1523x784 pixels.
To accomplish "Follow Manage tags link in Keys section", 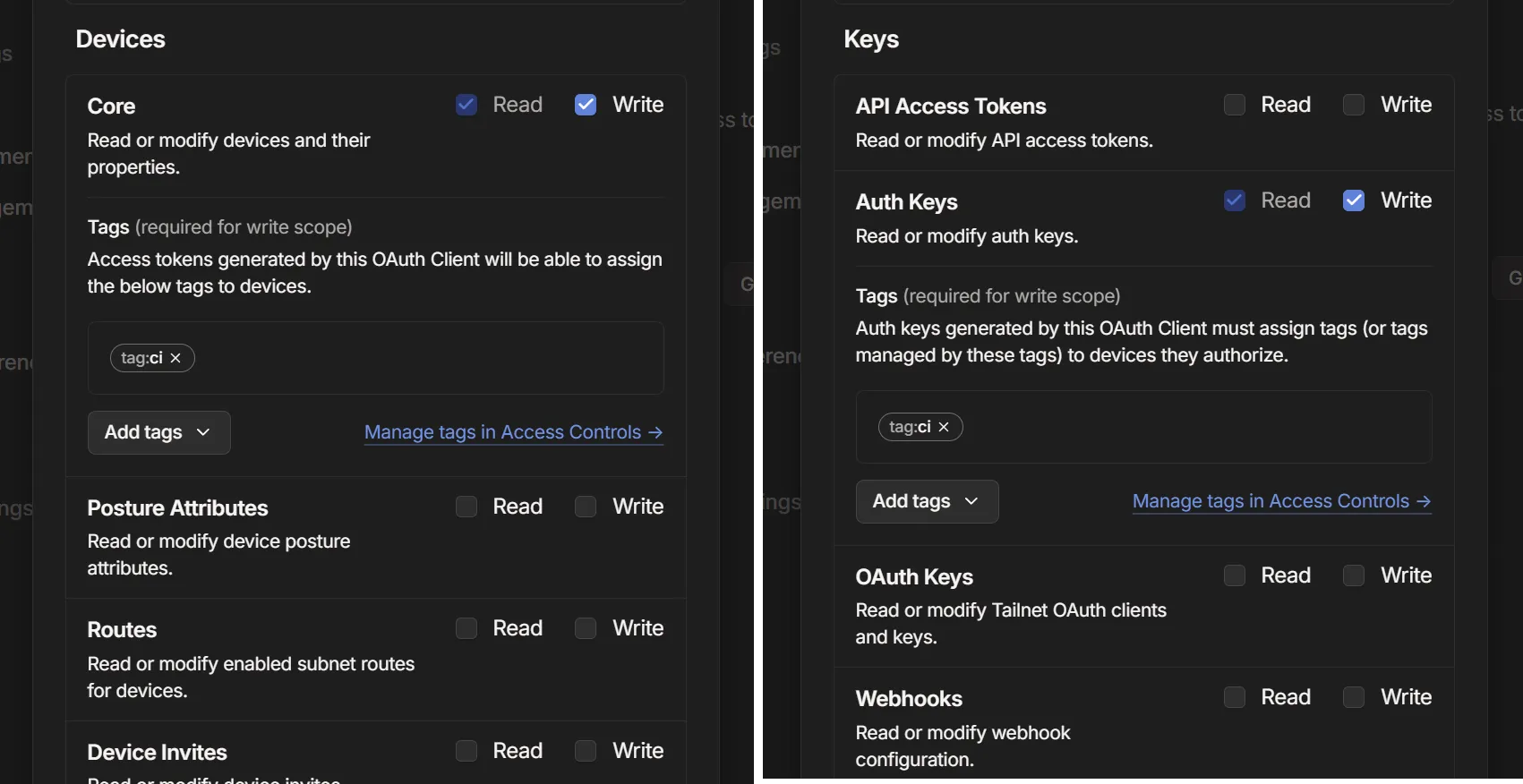I will tap(1281, 501).
